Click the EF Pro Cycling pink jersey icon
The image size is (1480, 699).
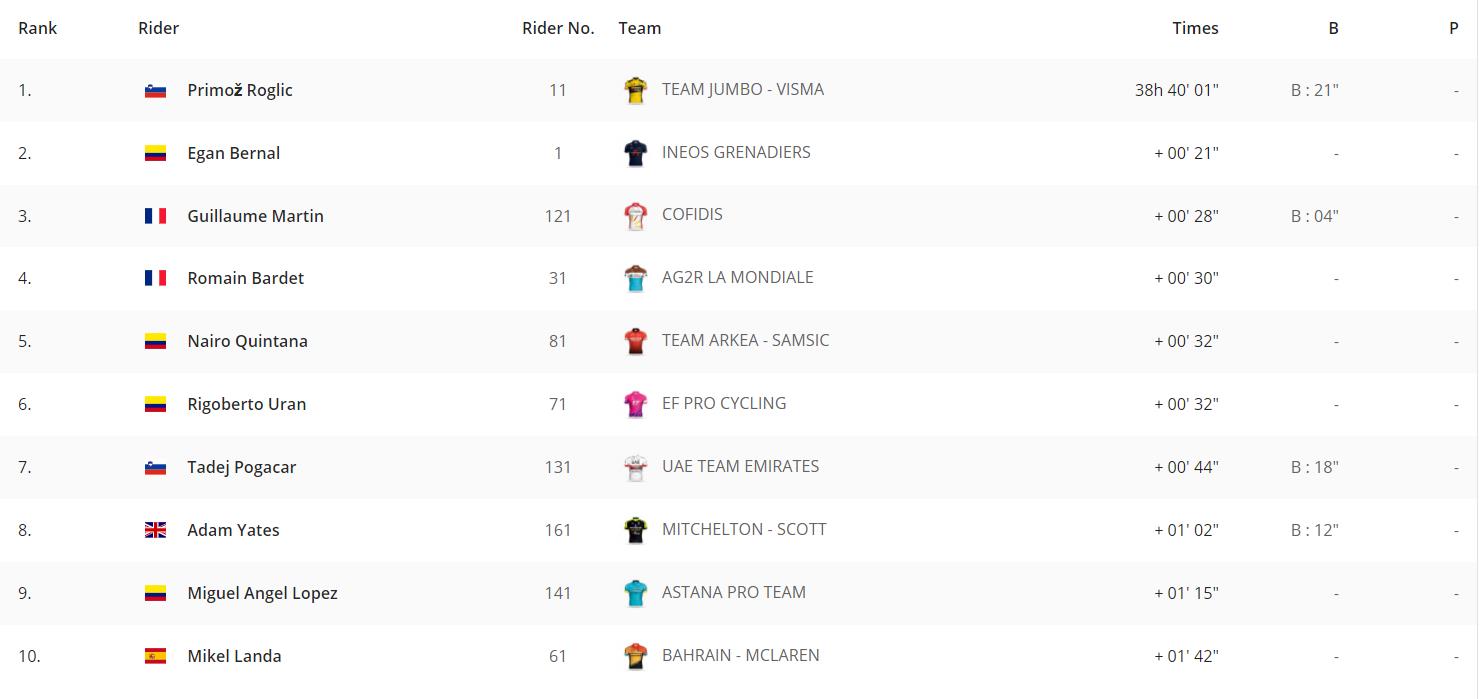pyautogui.click(x=635, y=404)
